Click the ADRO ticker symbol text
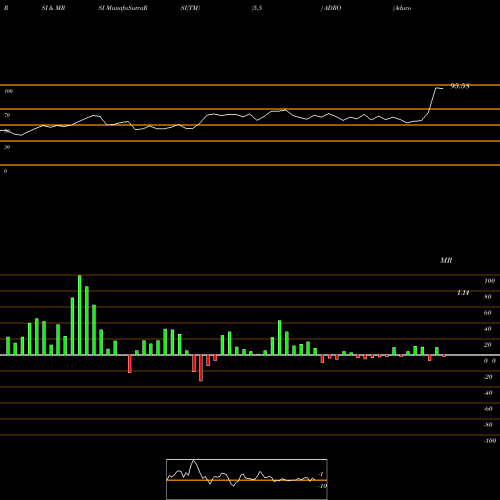This screenshot has height=500, width=500. coord(332,8)
